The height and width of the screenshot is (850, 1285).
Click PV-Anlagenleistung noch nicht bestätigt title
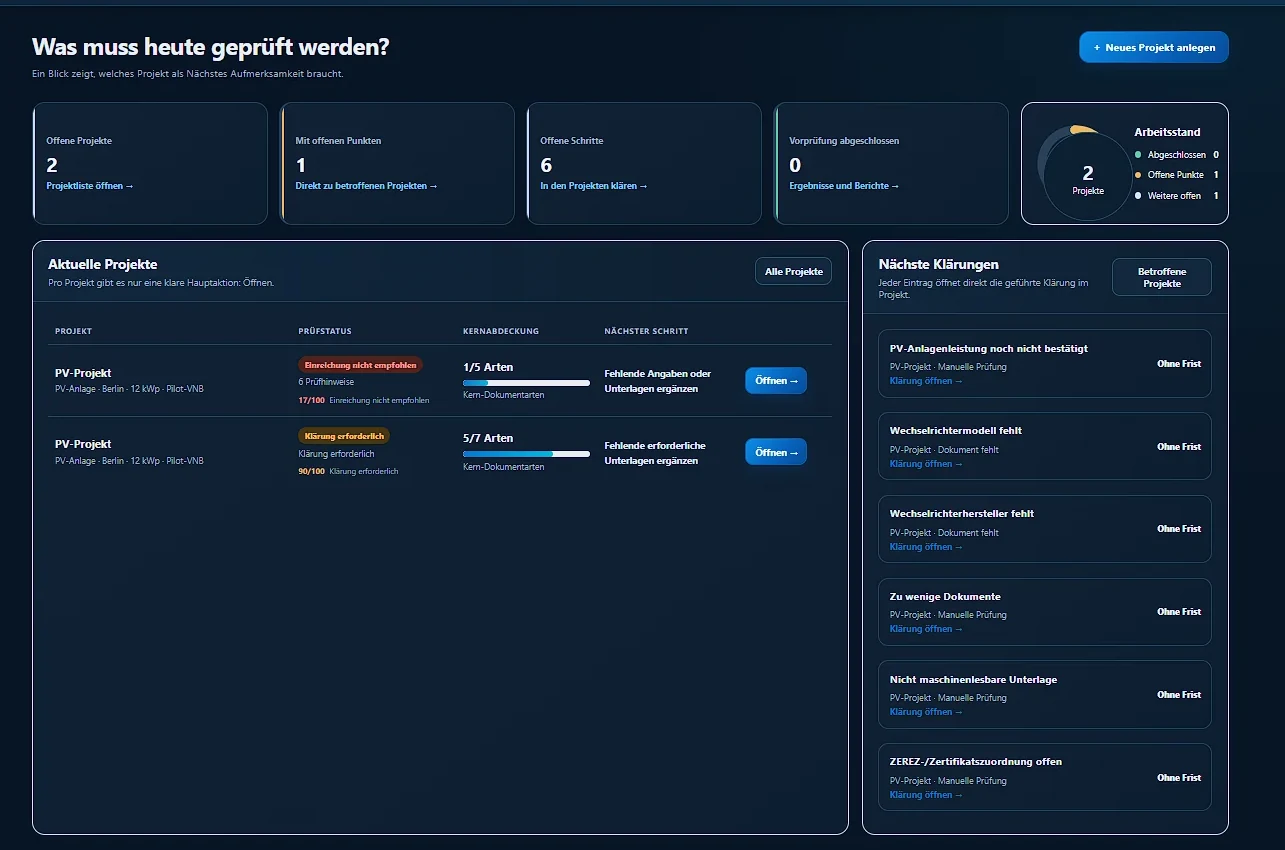[x=989, y=349]
